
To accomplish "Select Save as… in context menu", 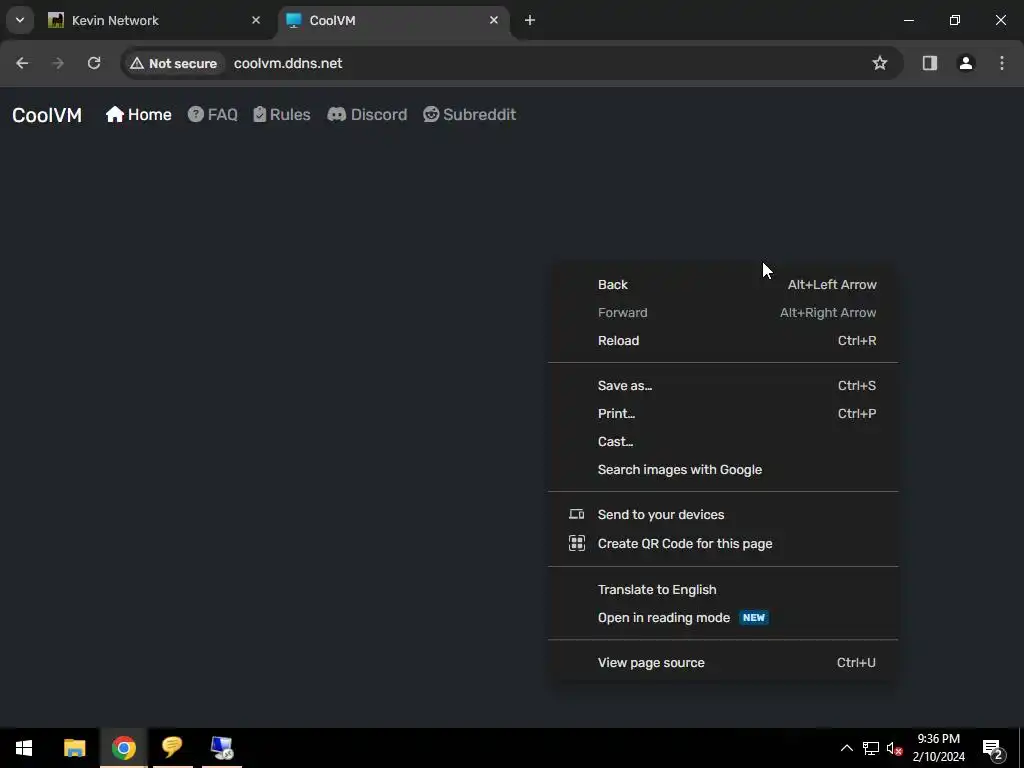I will (x=723, y=385).
